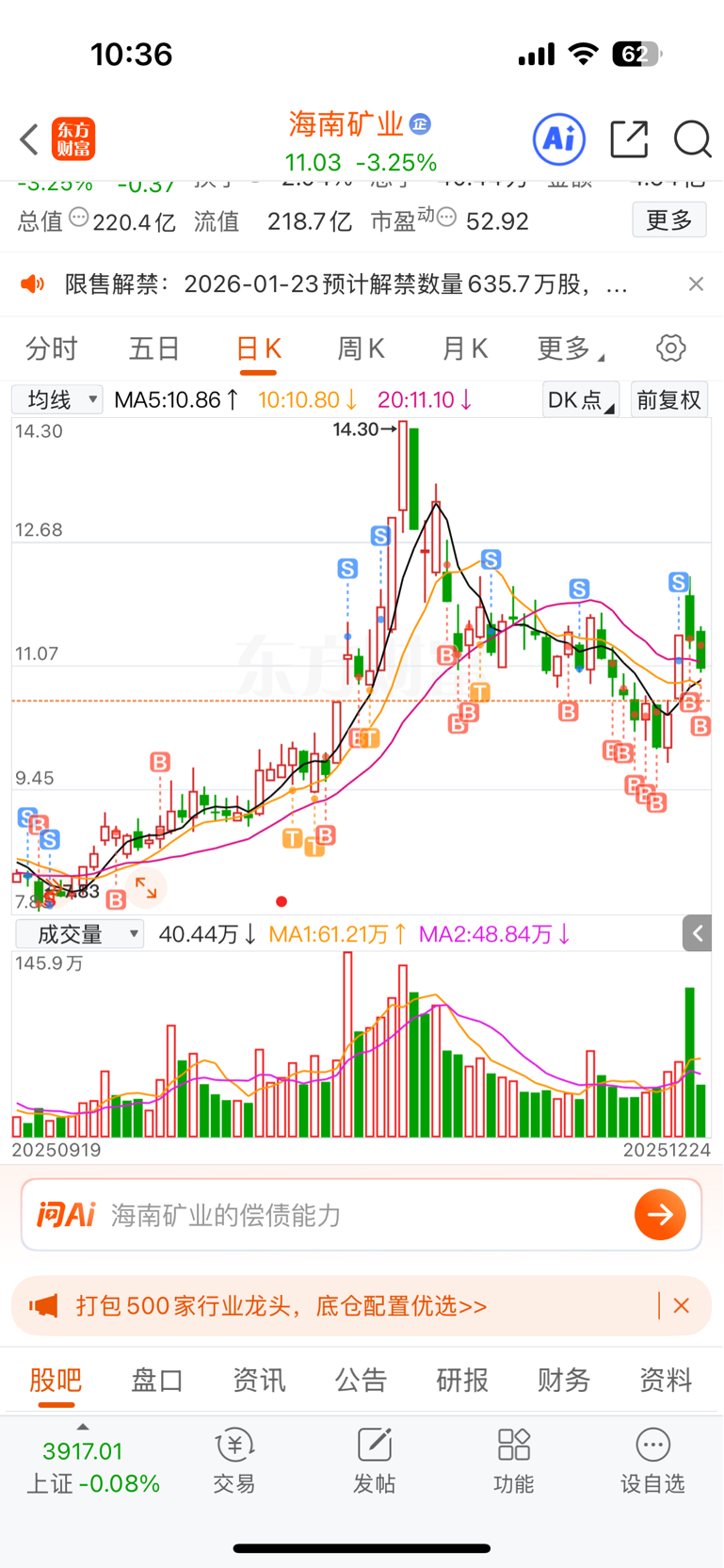Viewport: 724px width, 1568px height.
Task: Tap the 20251224 end date label
Action: tap(667, 1150)
